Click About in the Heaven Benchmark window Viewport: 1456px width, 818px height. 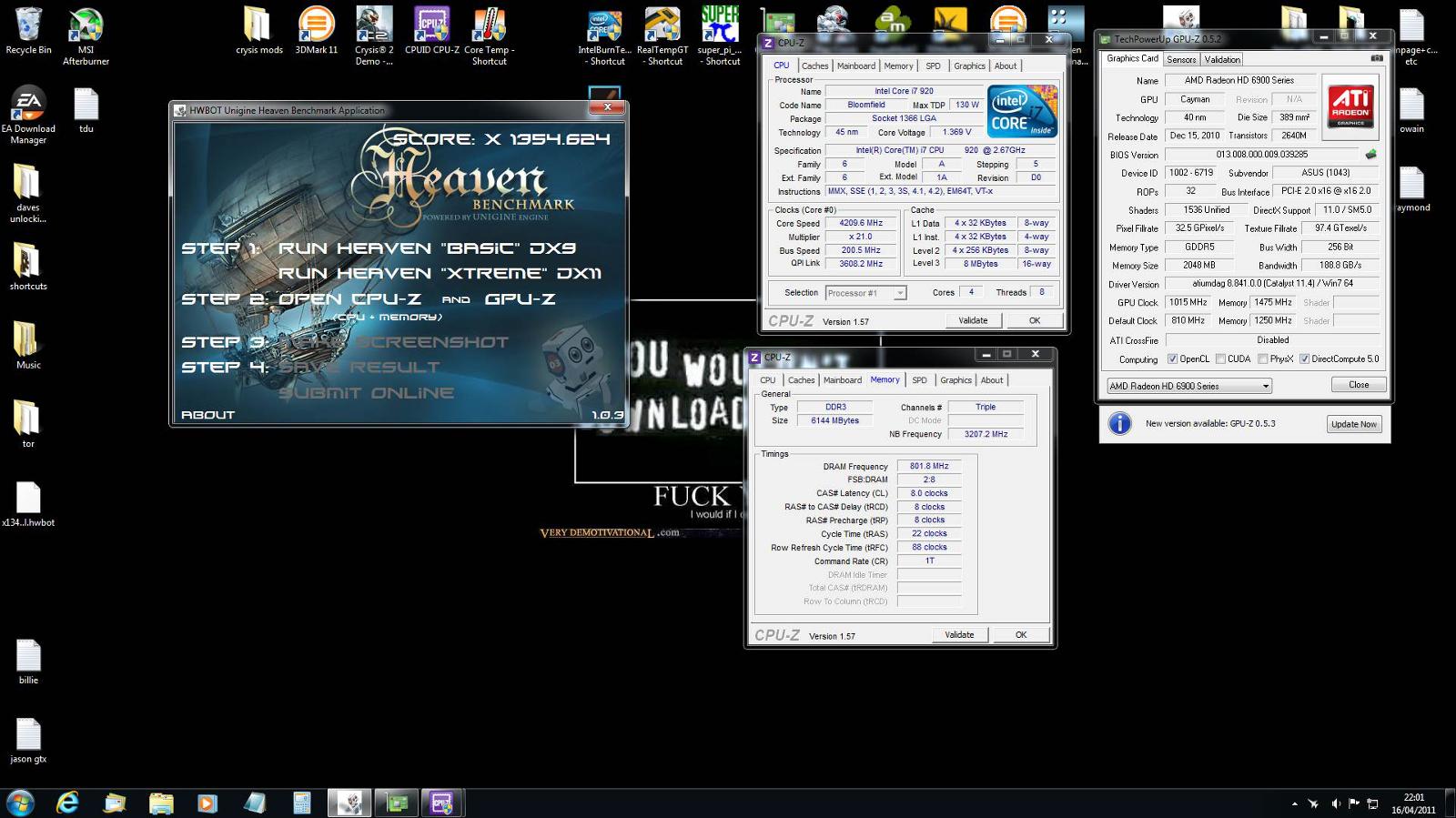click(x=207, y=415)
